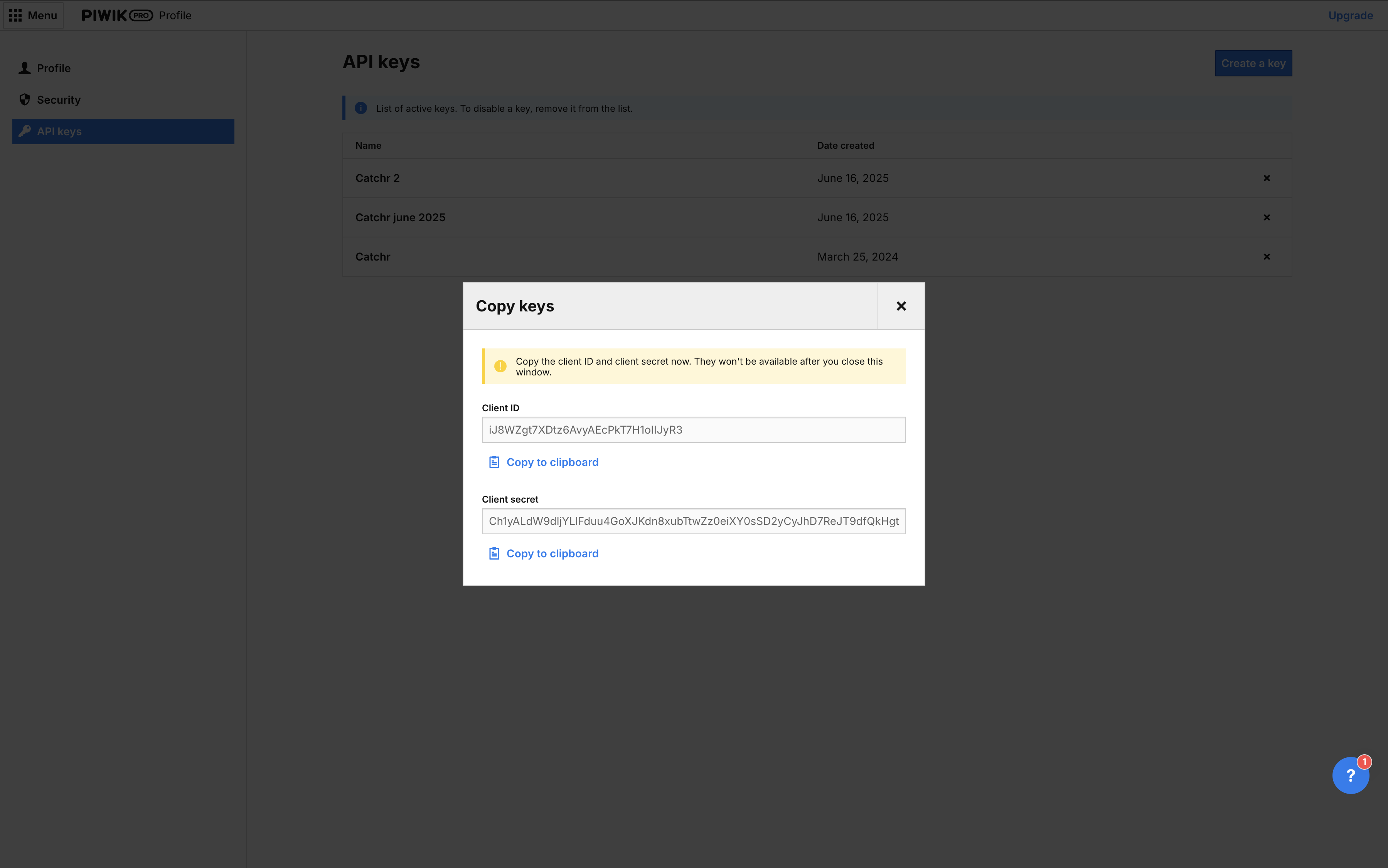Open the Menu grid button
The image size is (1388, 868).
tap(33, 15)
